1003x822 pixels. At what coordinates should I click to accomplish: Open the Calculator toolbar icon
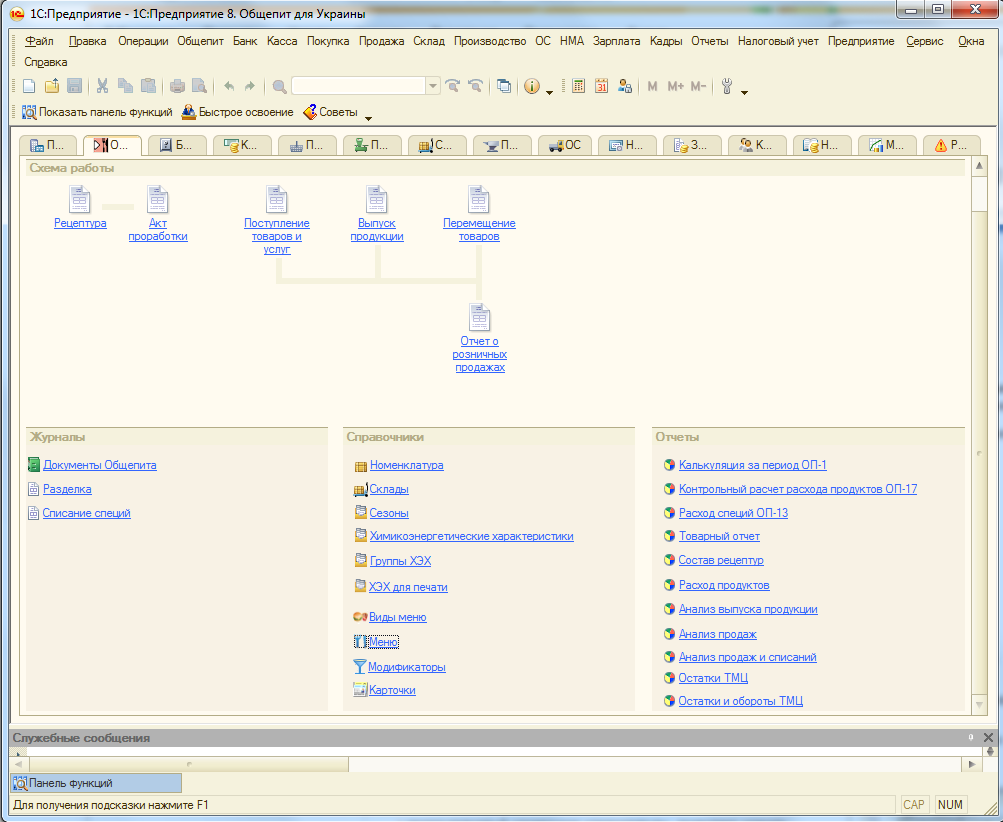(578, 86)
